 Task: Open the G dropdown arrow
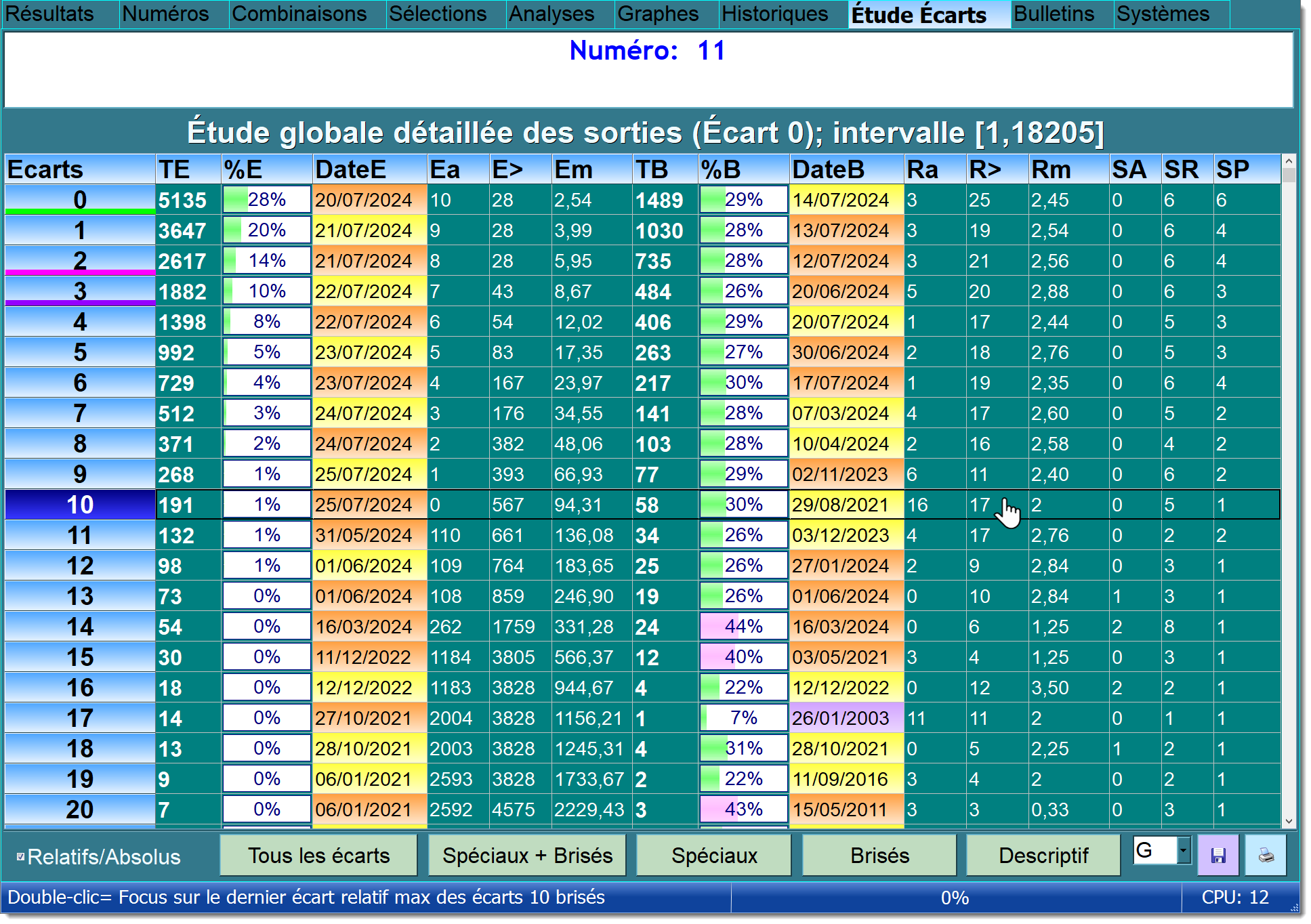tap(1184, 850)
